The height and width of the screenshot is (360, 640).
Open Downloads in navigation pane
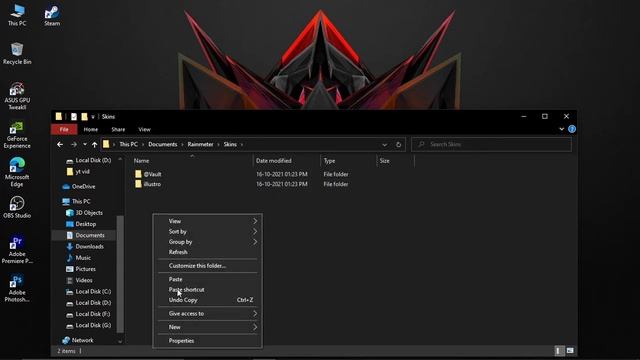(89, 247)
